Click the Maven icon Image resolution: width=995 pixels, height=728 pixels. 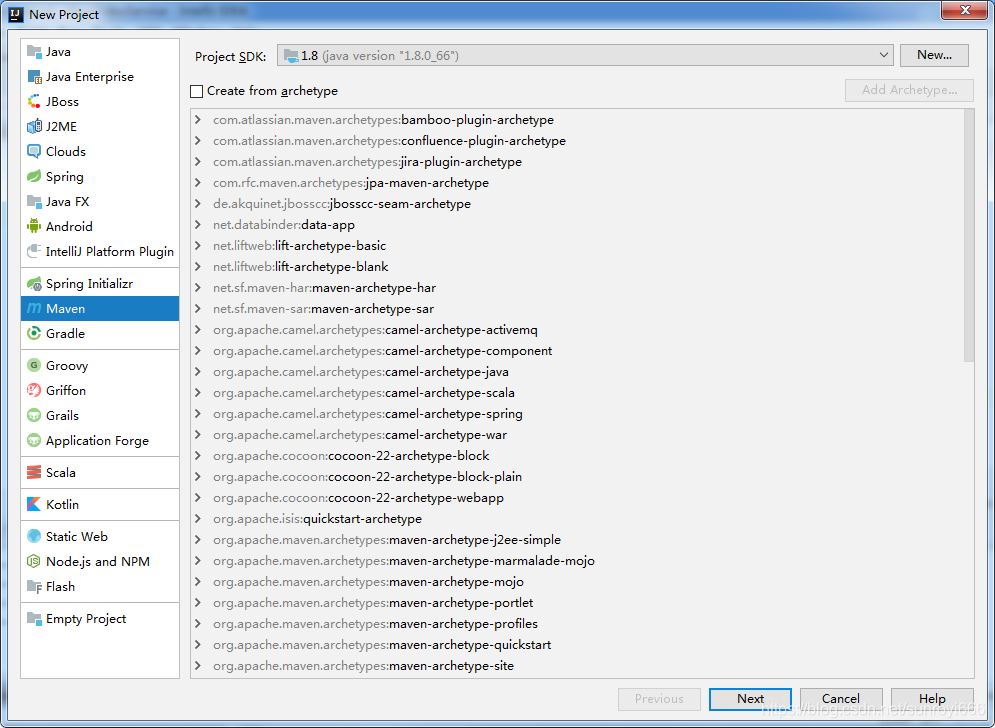click(34, 308)
